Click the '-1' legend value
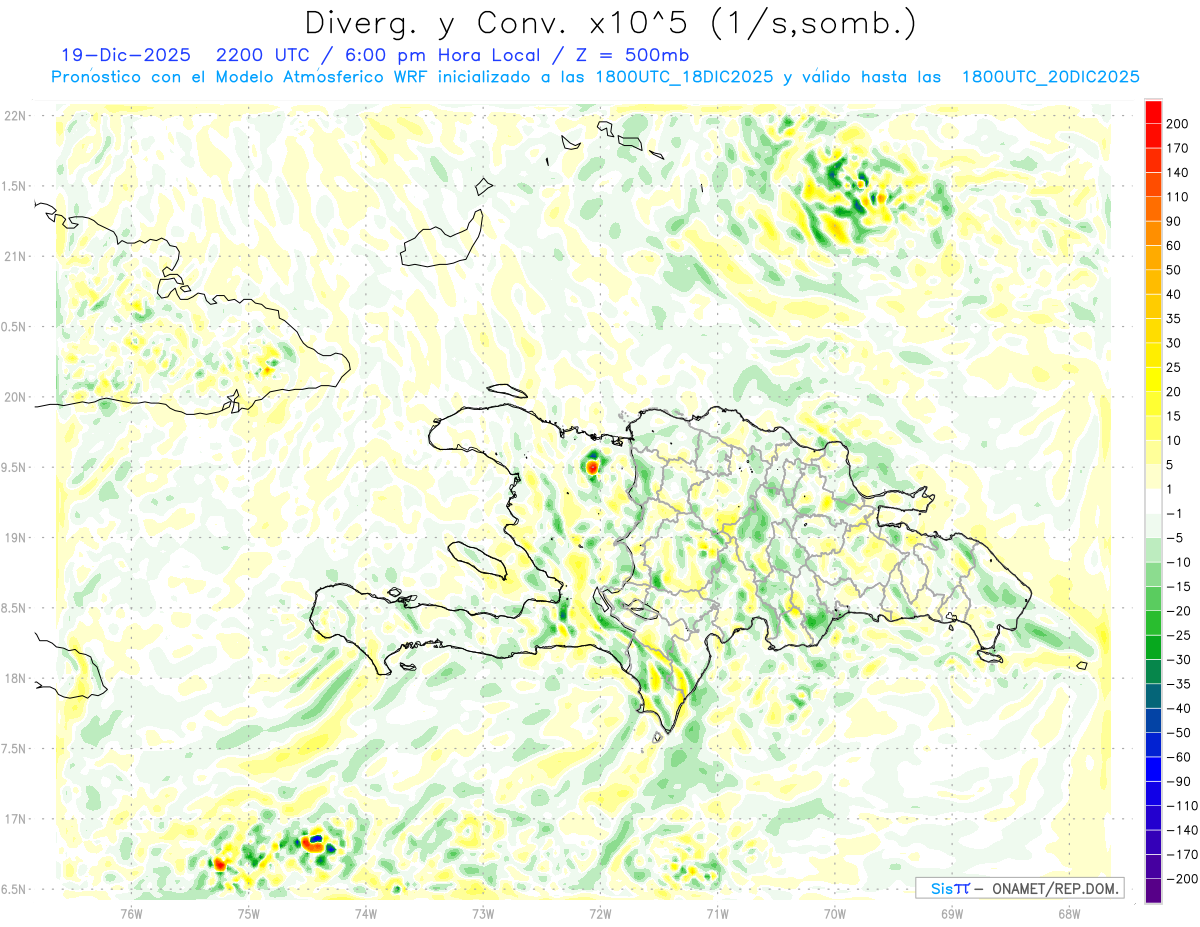The image size is (1200, 927). (1173, 514)
